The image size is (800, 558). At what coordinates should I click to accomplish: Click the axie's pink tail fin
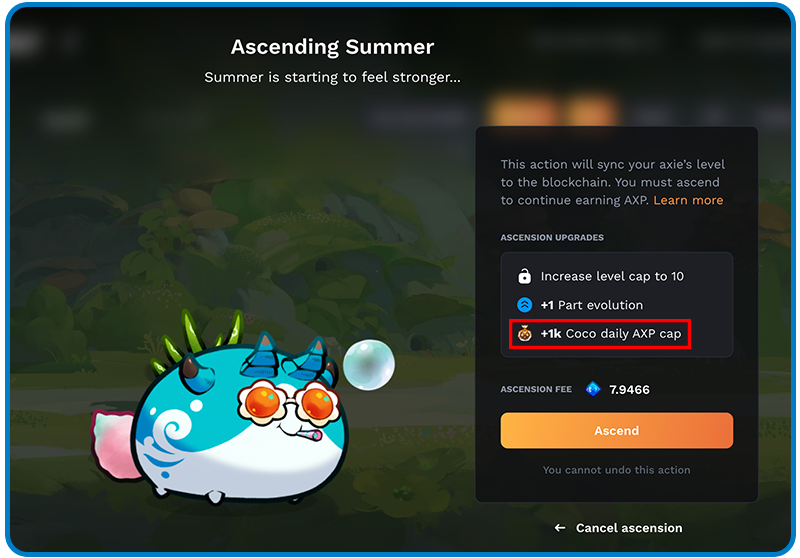click(115, 444)
